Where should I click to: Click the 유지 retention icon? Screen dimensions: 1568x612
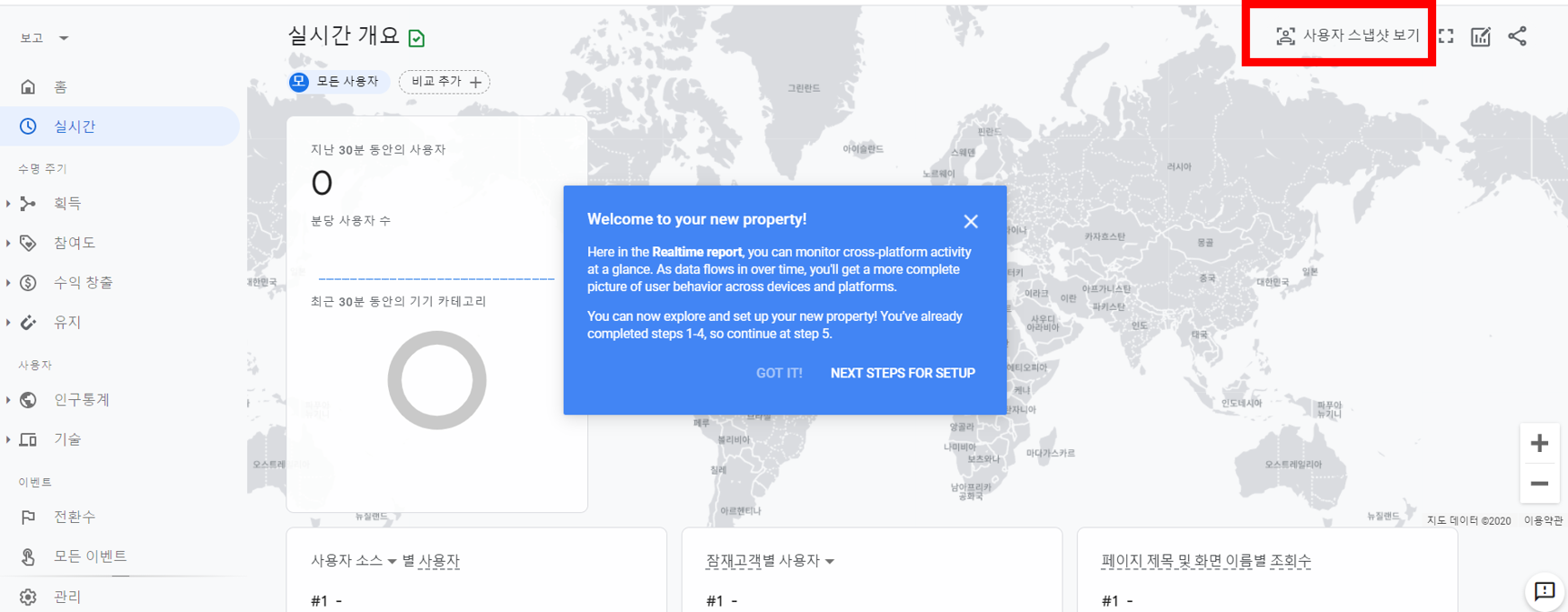click(x=28, y=322)
